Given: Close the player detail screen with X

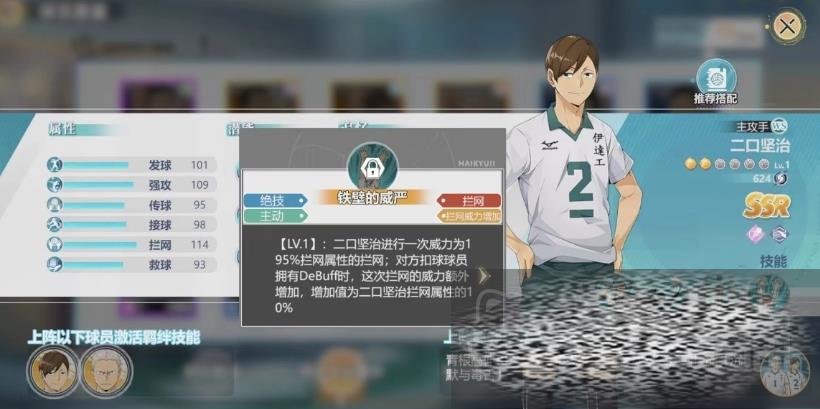Looking at the screenshot, I should [x=787, y=26].
